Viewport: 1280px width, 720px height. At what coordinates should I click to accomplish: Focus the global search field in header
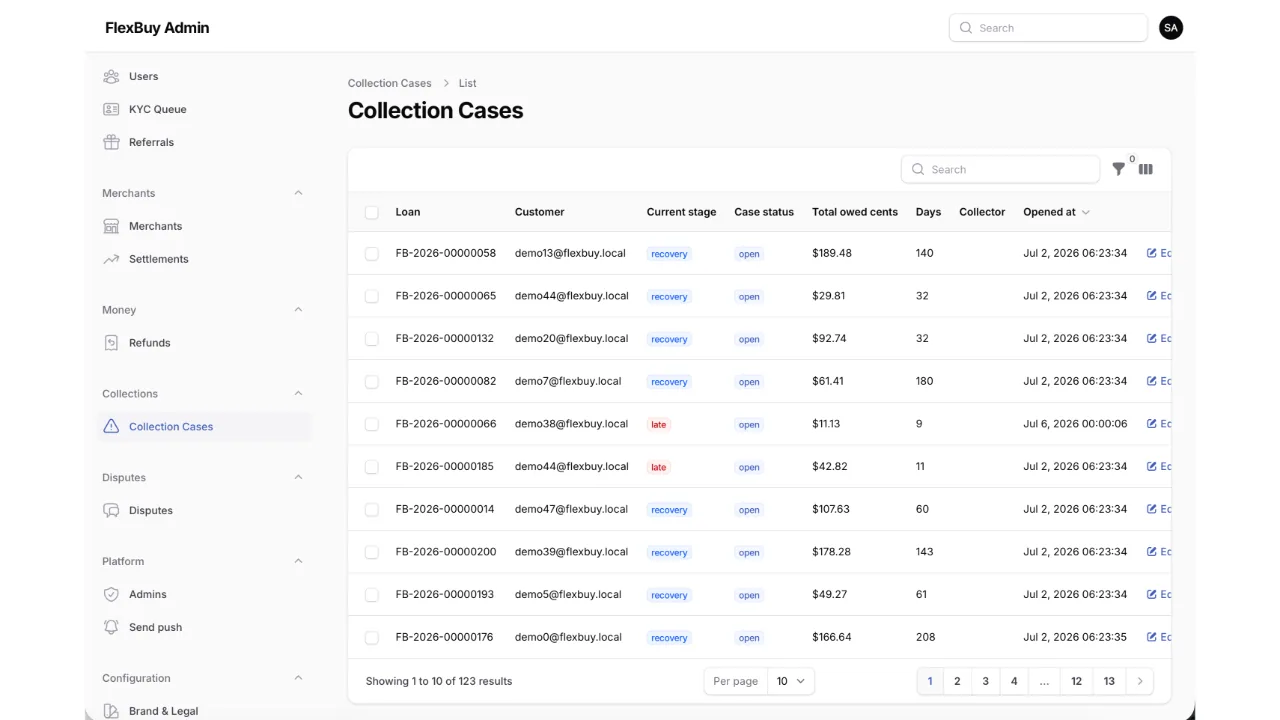(1048, 28)
